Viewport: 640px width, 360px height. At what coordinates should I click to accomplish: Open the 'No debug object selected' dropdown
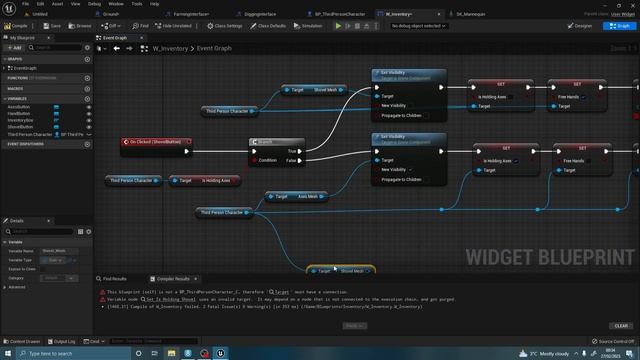(x=418, y=26)
